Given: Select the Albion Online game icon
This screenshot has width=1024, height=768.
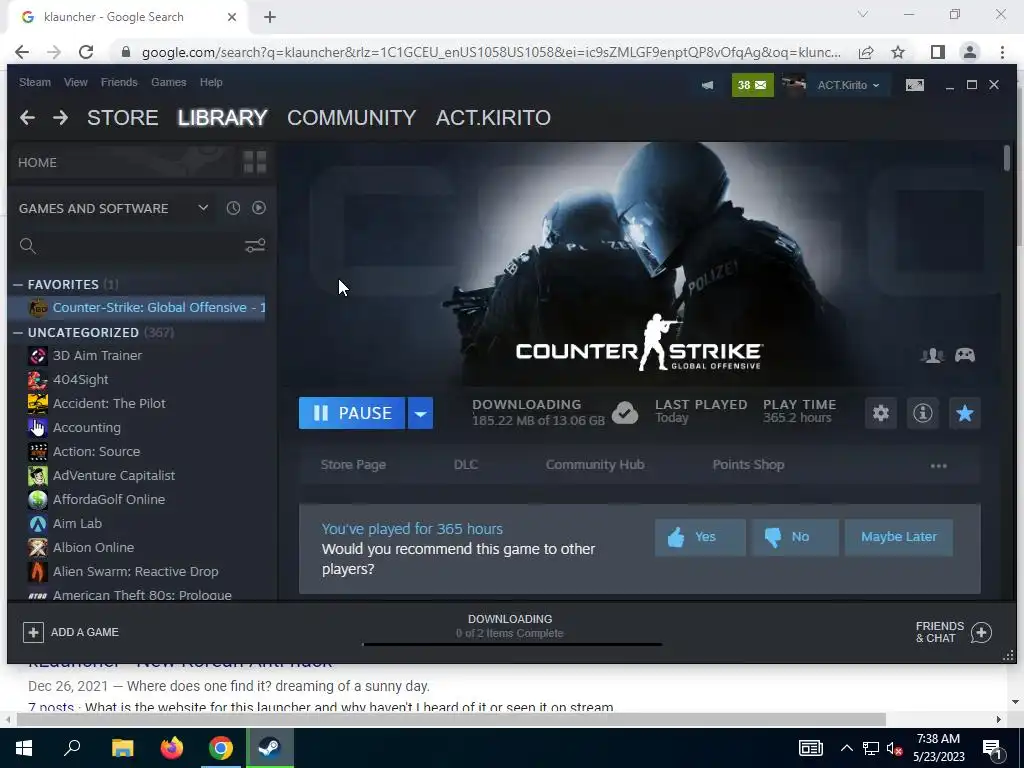Looking at the screenshot, I should (x=38, y=547).
